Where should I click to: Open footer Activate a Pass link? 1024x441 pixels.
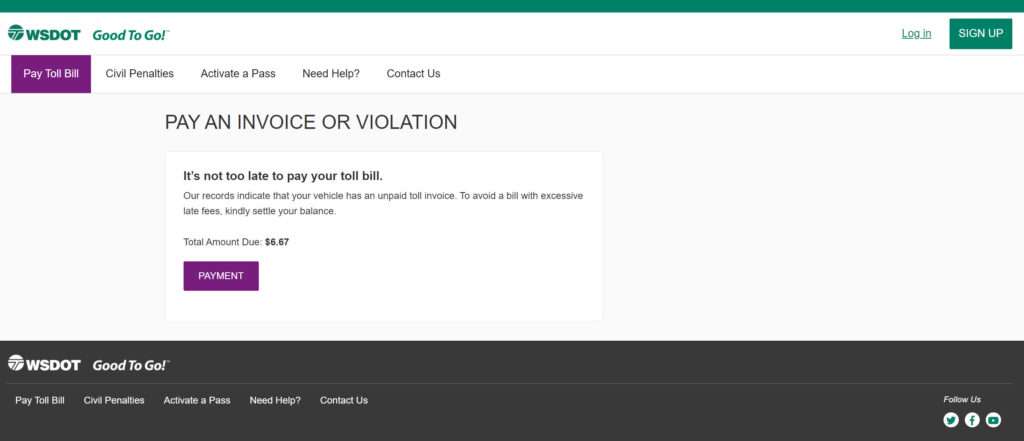coord(197,400)
